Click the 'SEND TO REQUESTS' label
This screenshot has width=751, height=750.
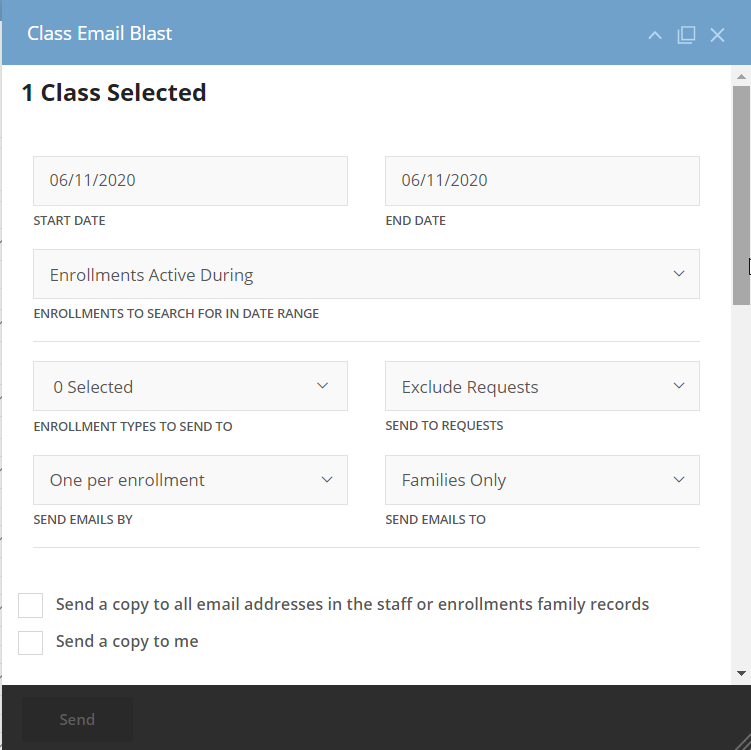[x=444, y=425]
